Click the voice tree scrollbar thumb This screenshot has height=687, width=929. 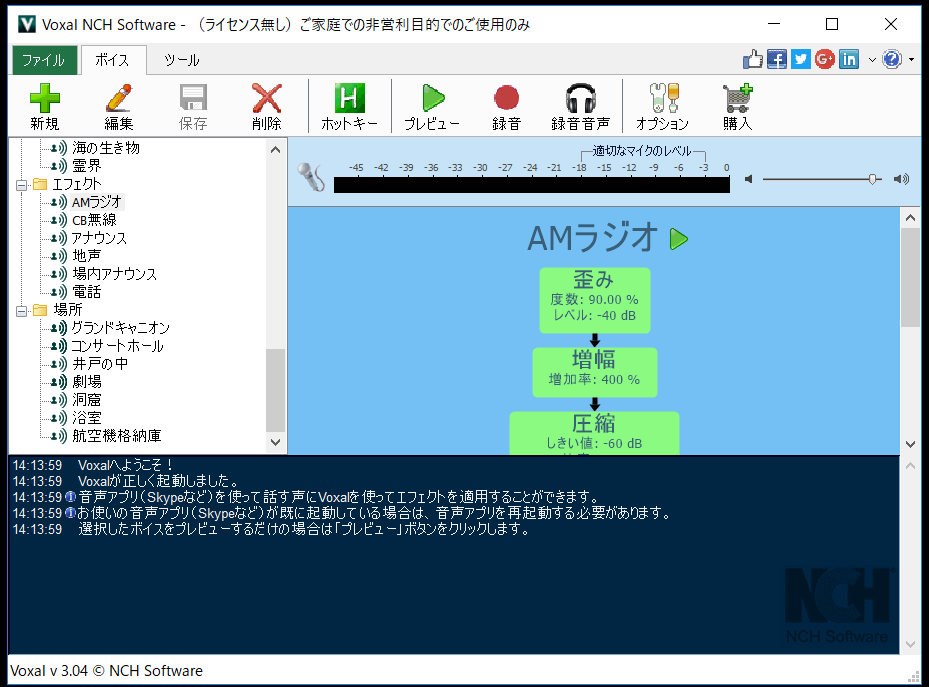click(276, 390)
